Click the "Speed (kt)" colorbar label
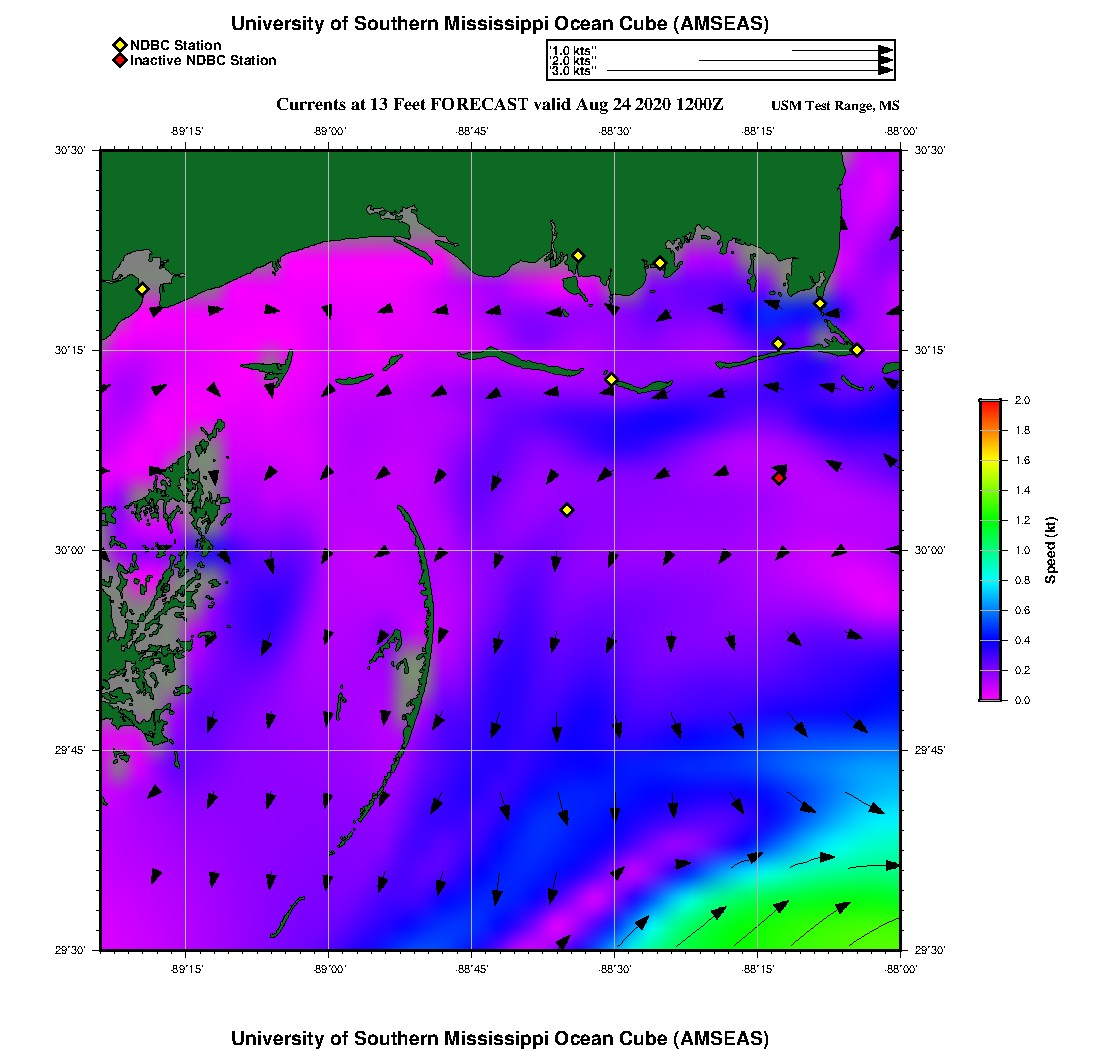Viewport: 1100px width, 1050px height. coord(1050,551)
